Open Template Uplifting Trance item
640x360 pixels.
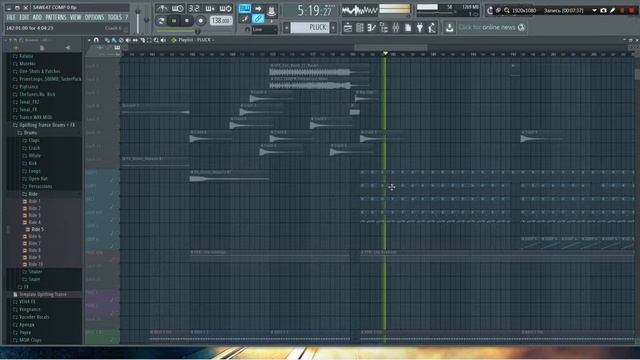click(x=42, y=294)
